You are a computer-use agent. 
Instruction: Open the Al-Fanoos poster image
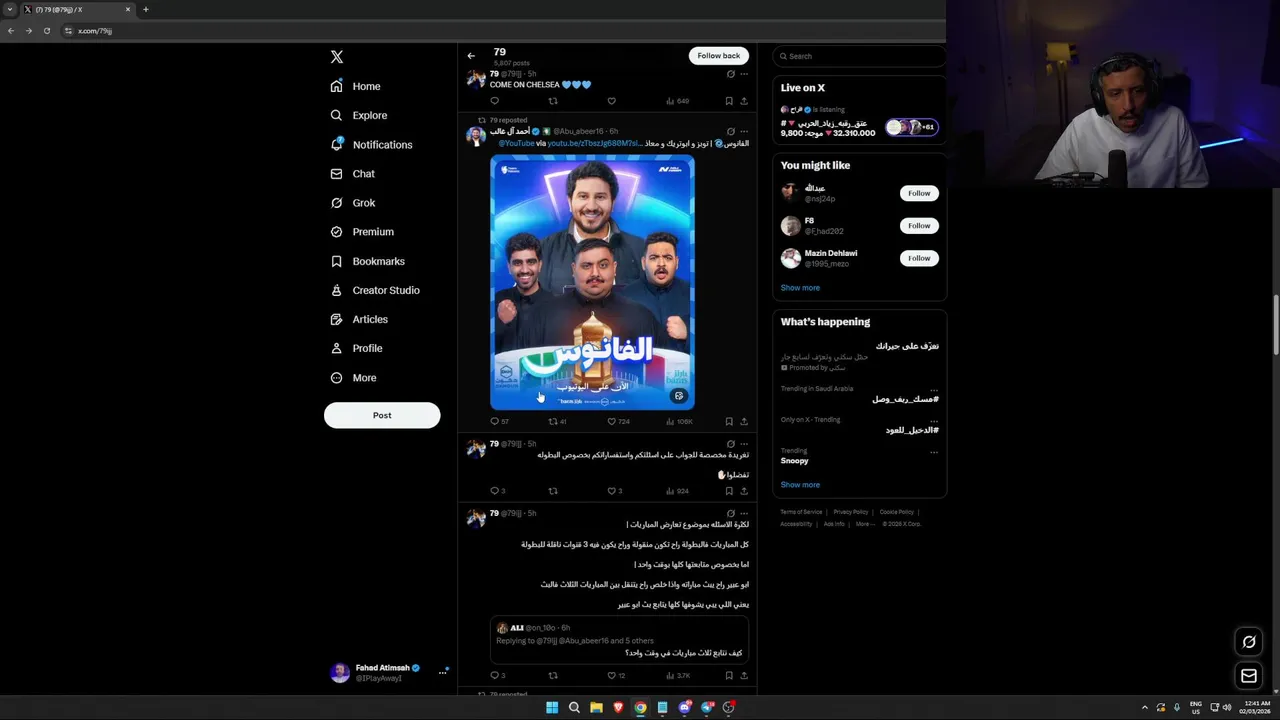tap(592, 282)
